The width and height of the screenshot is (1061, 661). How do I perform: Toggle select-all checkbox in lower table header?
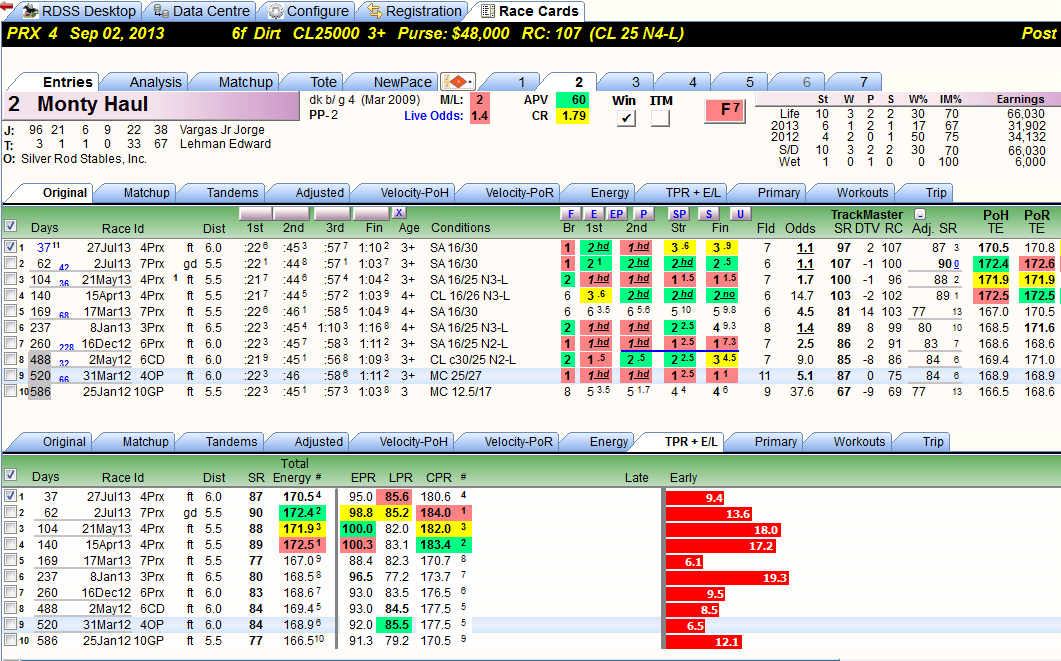click(10, 475)
